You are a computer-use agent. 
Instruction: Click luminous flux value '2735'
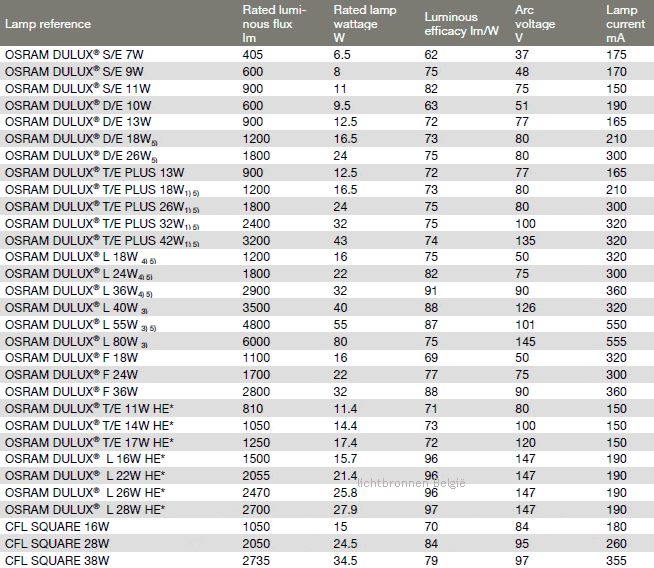257,561
